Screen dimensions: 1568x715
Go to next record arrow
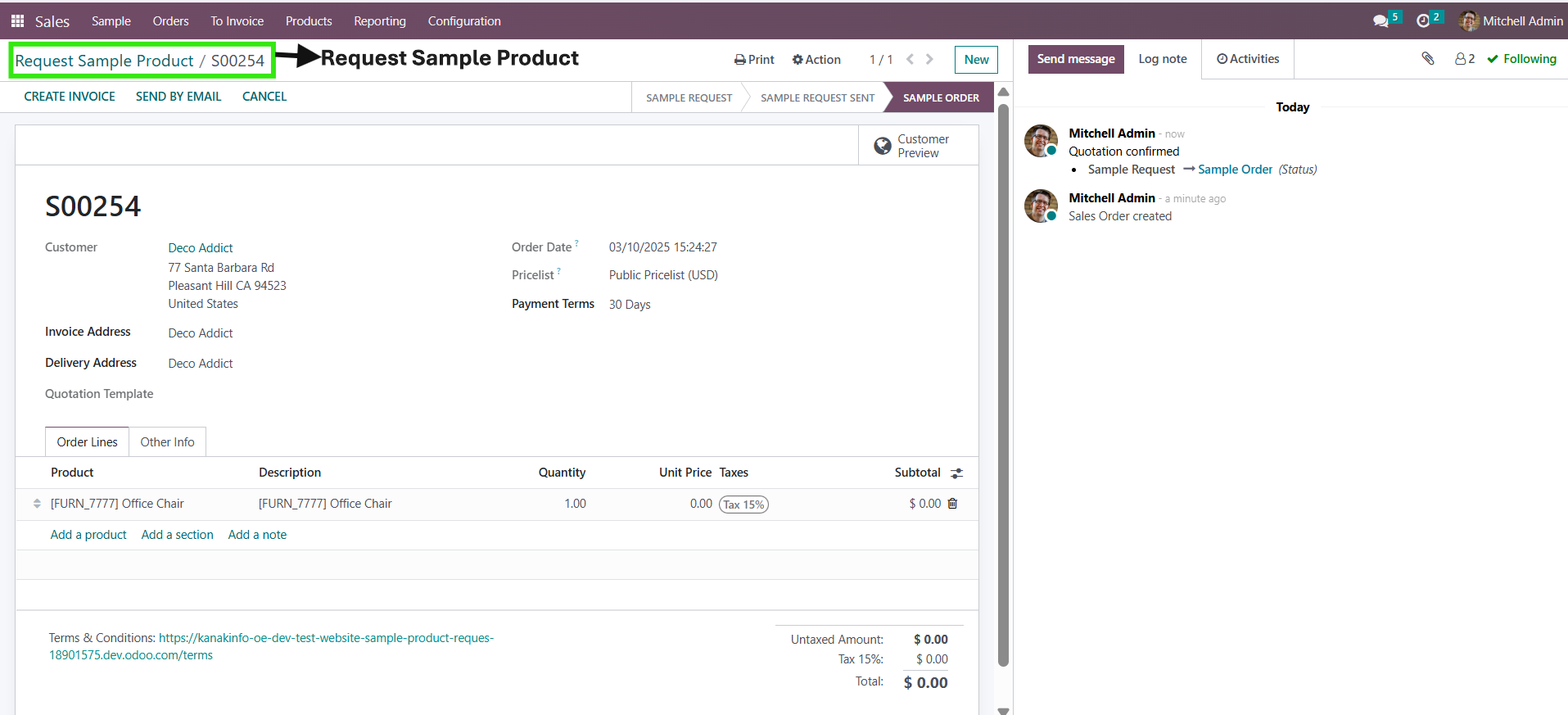point(929,59)
